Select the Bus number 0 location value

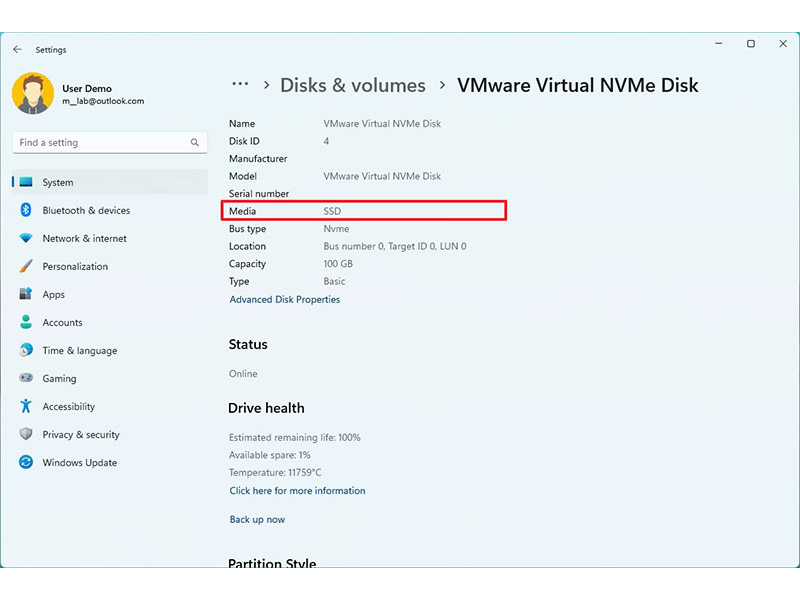click(395, 246)
